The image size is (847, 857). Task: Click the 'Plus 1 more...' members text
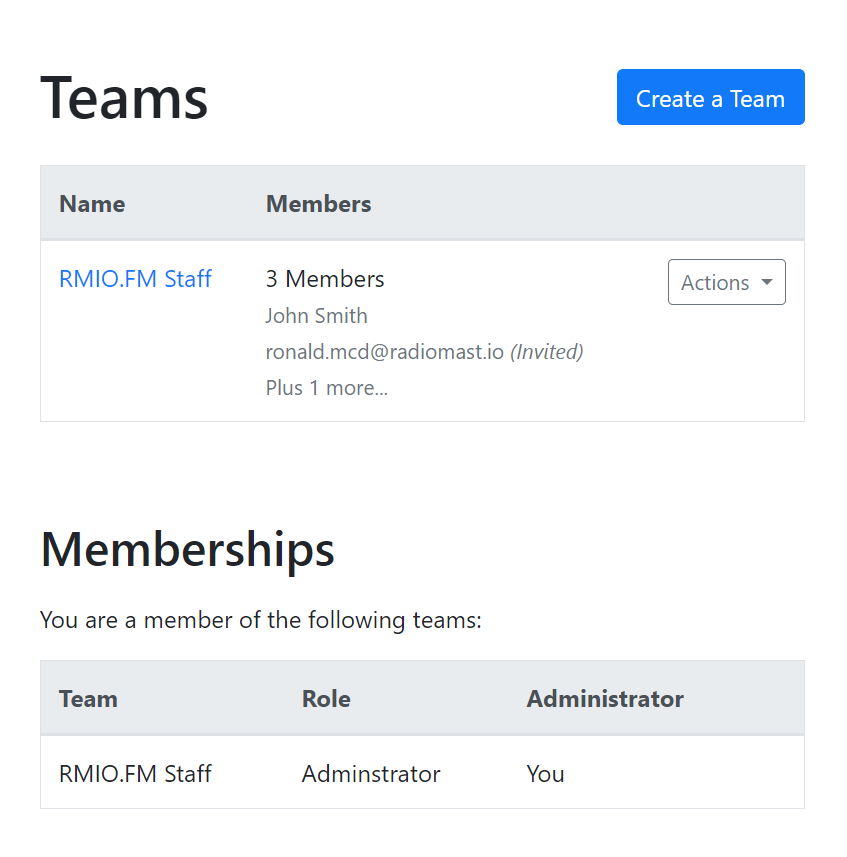pyautogui.click(x=326, y=388)
